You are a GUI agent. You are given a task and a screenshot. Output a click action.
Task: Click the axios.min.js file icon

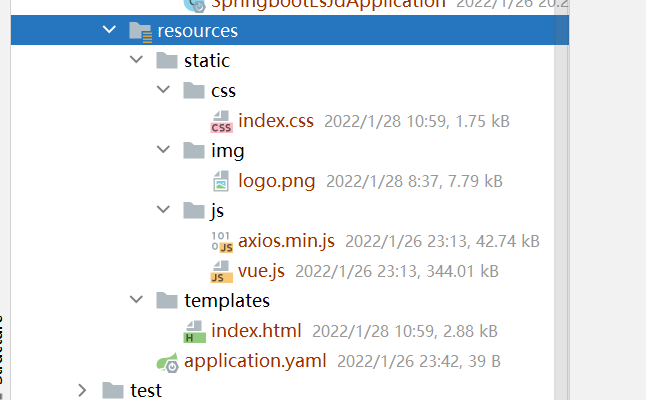pyautogui.click(x=221, y=241)
